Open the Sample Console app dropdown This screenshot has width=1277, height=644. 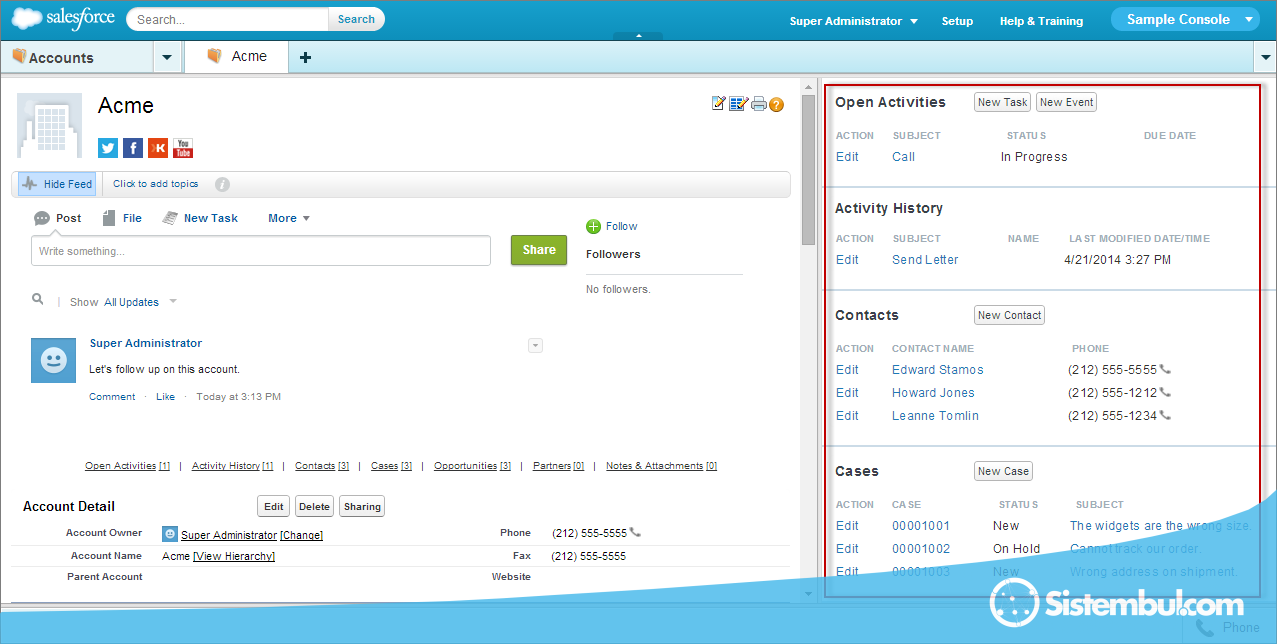coord(1186,19)
